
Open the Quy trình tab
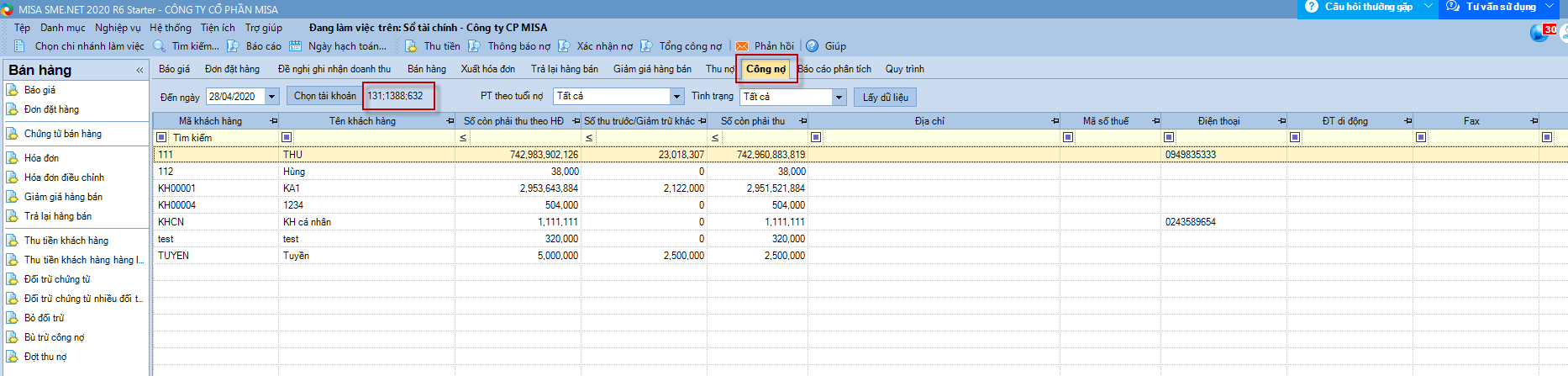pyautogui.click(x=905, y=69)
